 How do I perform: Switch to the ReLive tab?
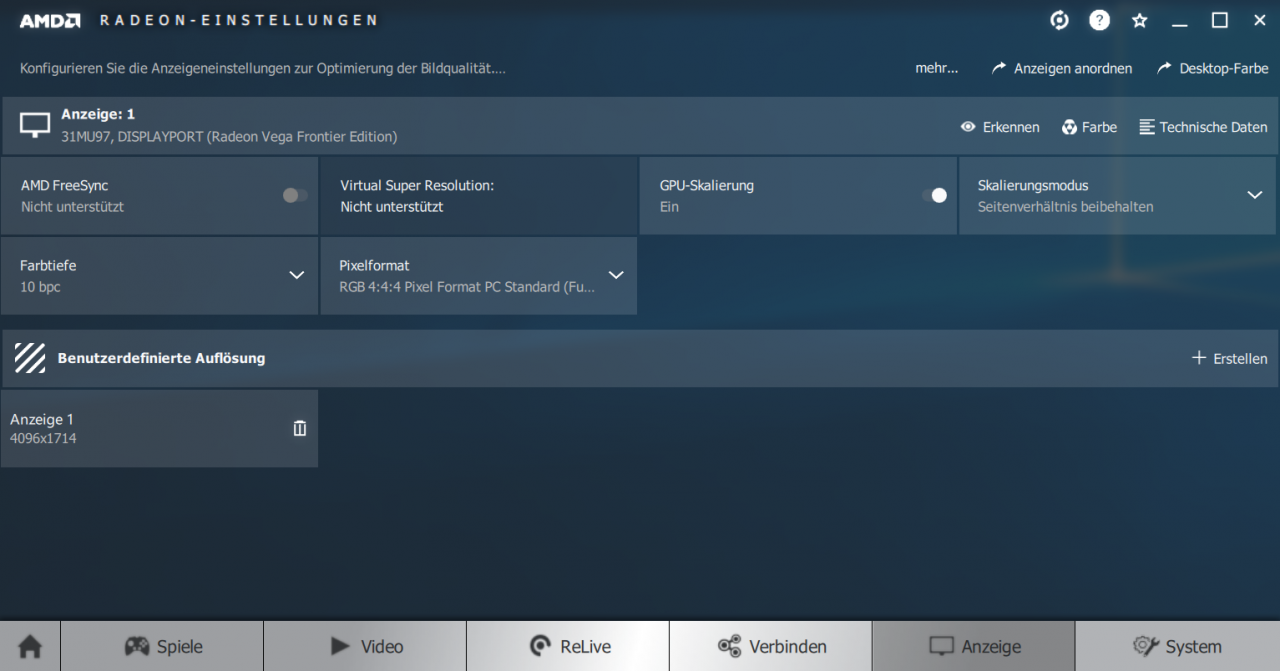click(x=568, y=646)
